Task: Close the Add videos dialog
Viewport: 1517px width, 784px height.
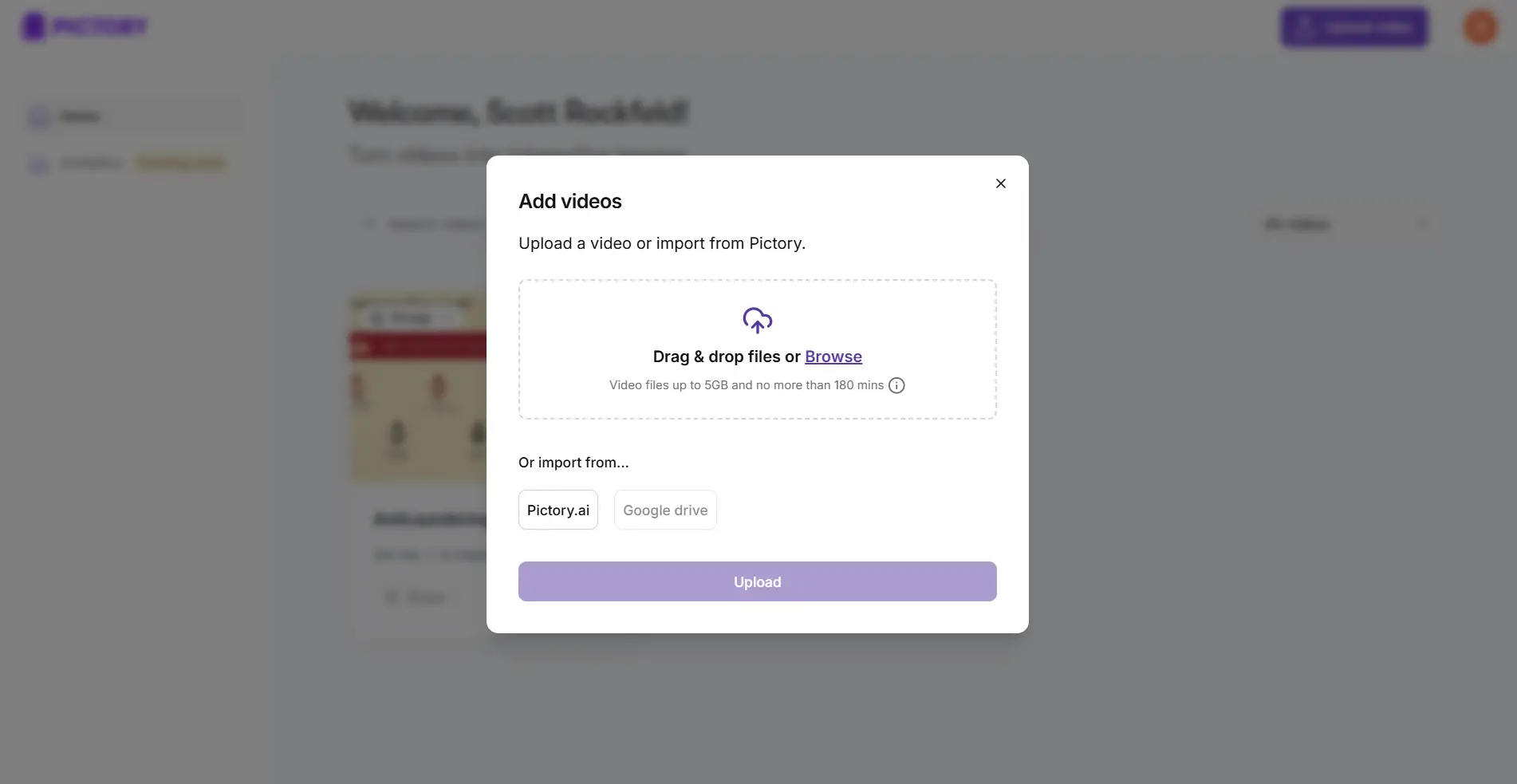Action: coord(1000,183)
